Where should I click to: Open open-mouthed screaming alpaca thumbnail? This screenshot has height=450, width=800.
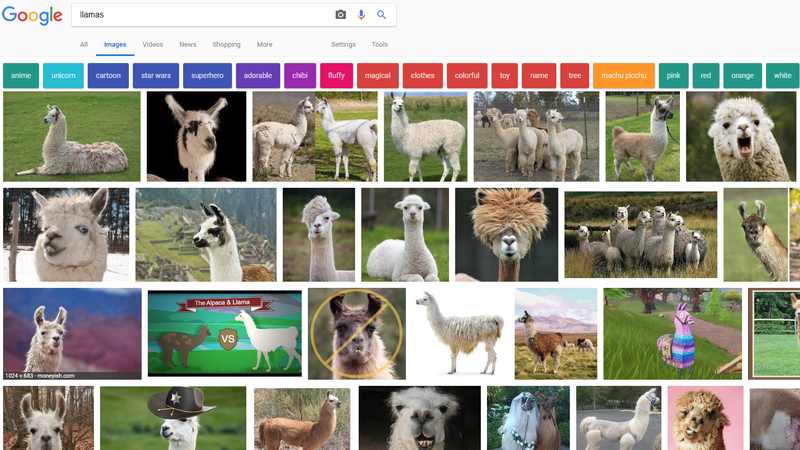point(741,136)
